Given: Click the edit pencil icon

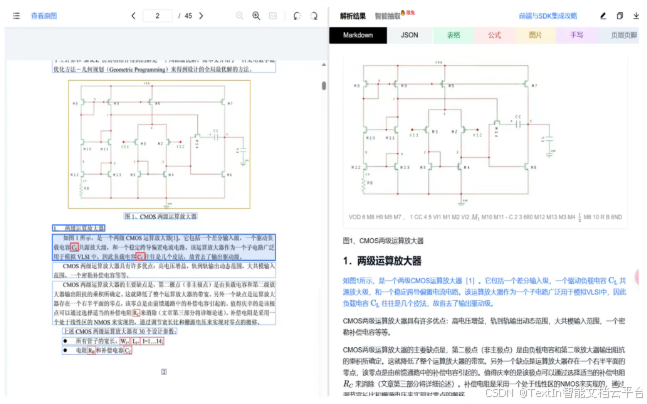Looking at the screenshot, I should pos(603,16).
